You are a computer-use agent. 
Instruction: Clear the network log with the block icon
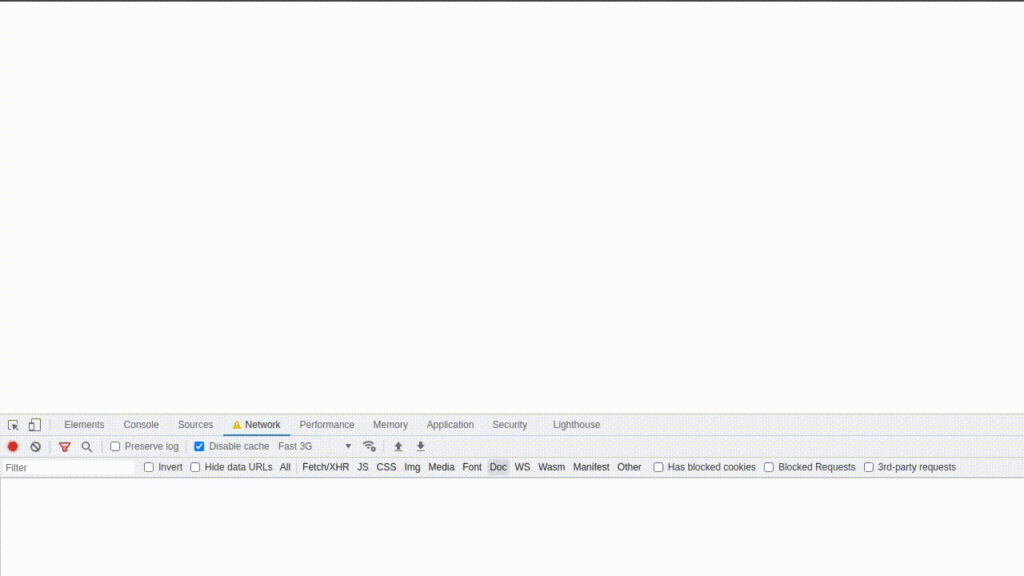tap(36, 446)
